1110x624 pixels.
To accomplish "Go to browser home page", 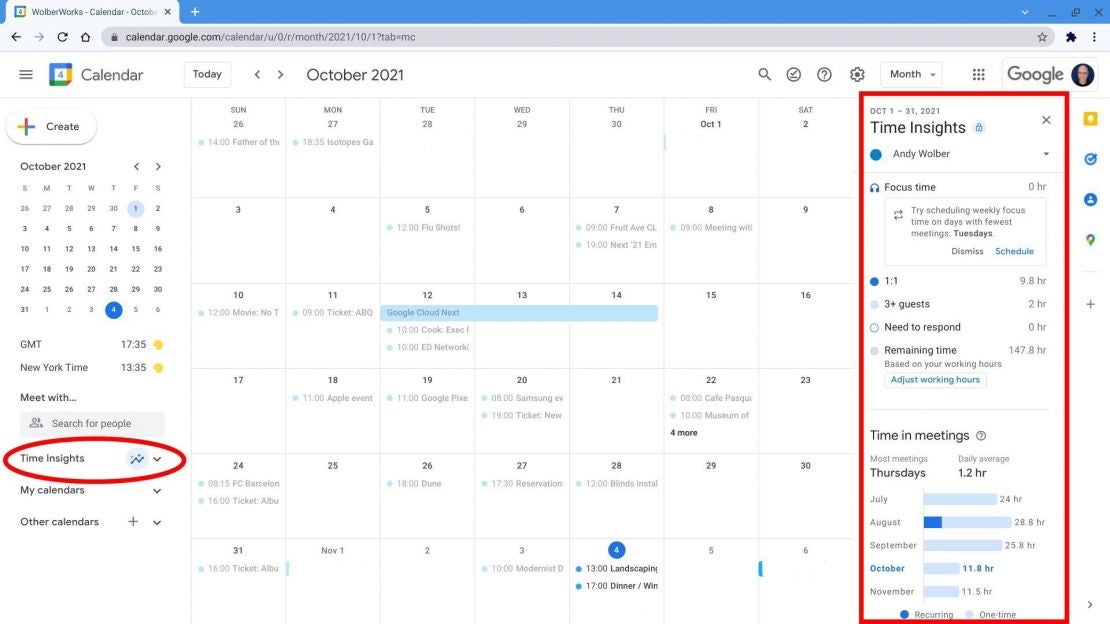I will (x=86, y=37).
